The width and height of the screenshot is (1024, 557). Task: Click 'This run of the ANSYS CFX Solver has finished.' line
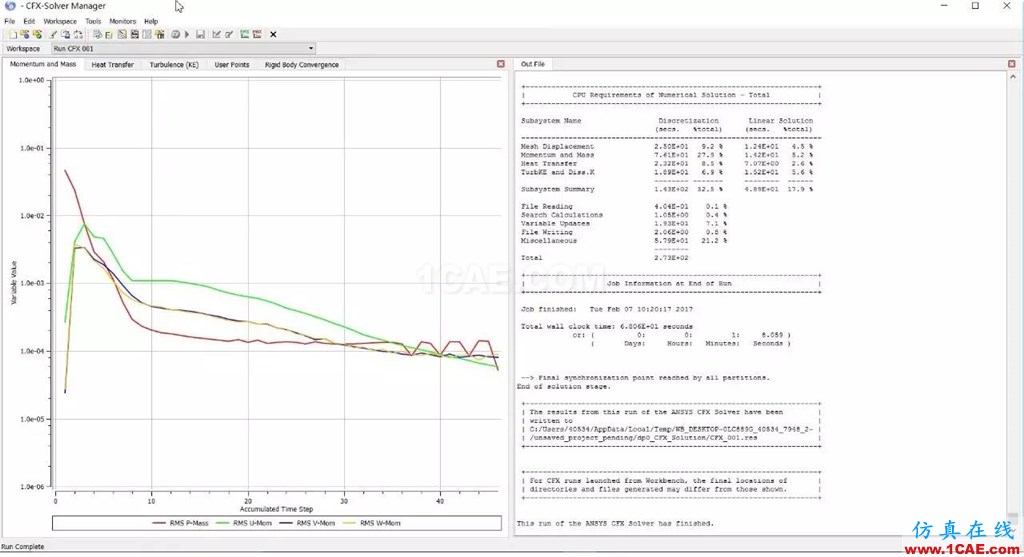click(x=615, y=523)
